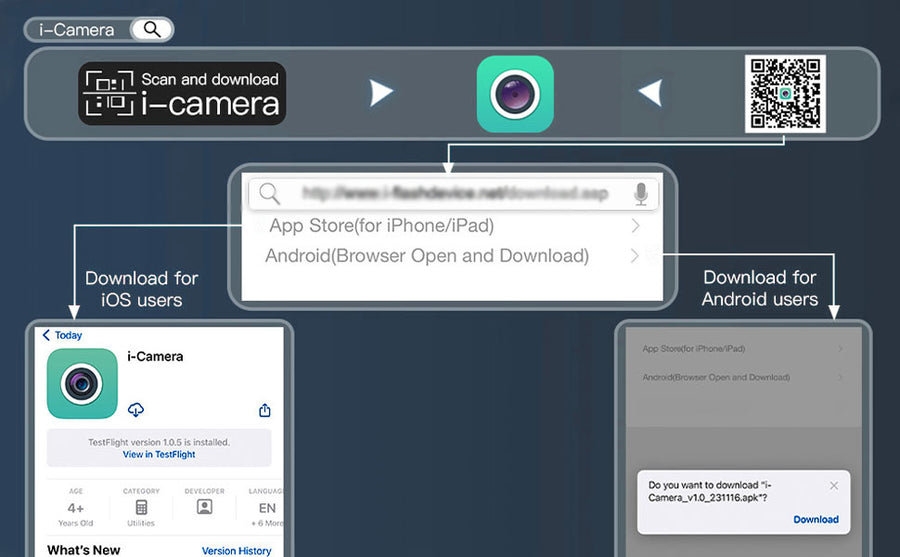
Task: Click the magnifier icon beside i-Camera label
Action: click(x=152, y=29)
